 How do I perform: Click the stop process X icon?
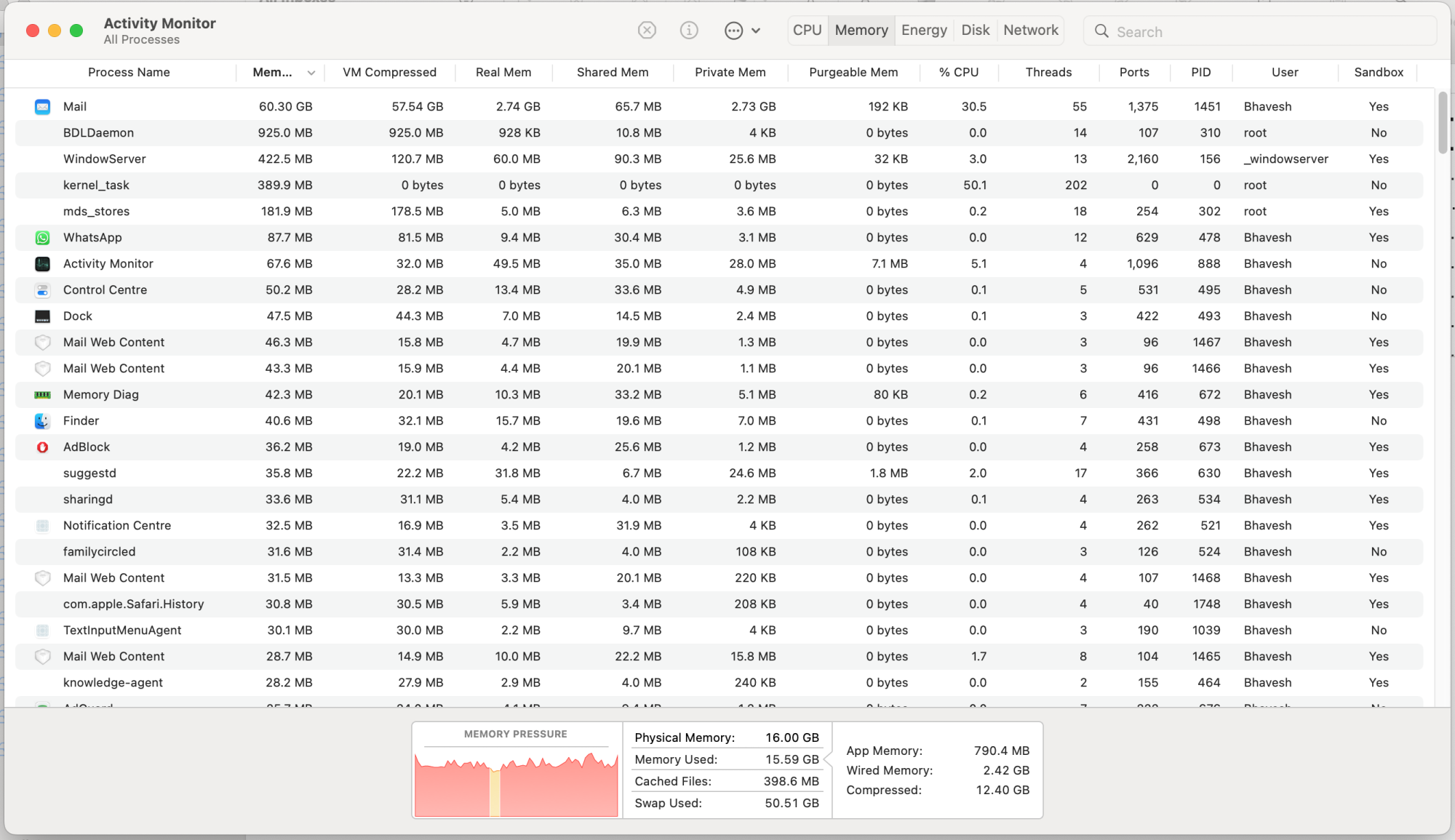click(647, 31)
